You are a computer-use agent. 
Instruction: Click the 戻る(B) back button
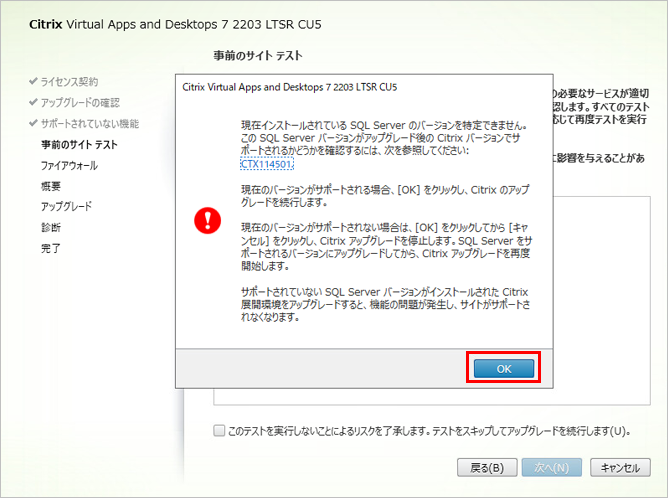click(487, 468)
